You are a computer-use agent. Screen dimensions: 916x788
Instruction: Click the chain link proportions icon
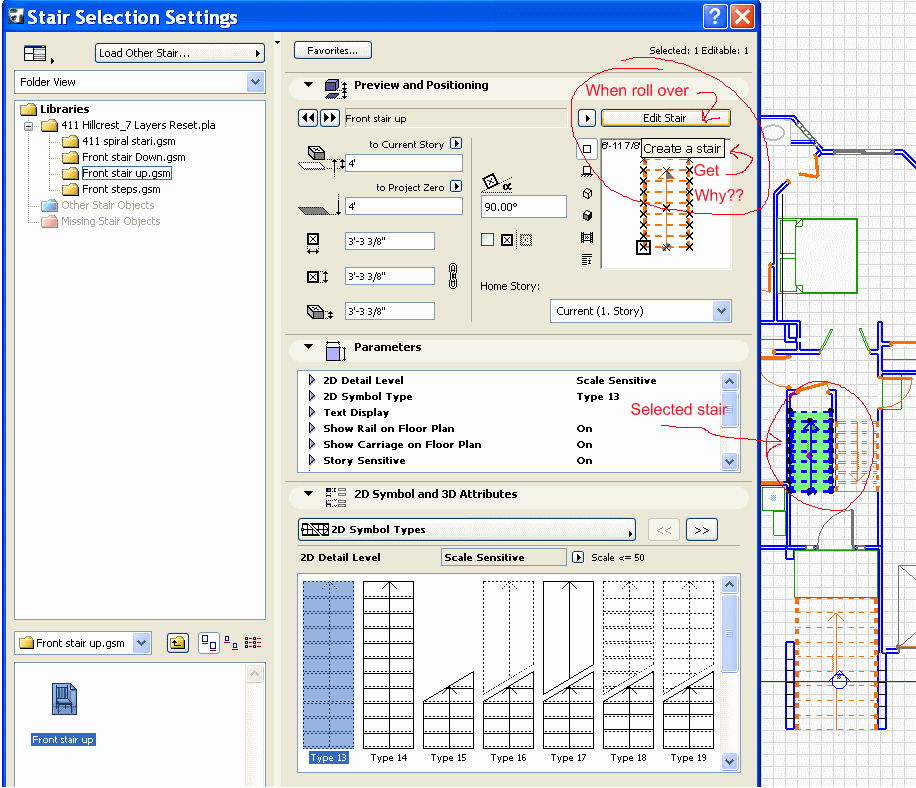coord(452,275)
